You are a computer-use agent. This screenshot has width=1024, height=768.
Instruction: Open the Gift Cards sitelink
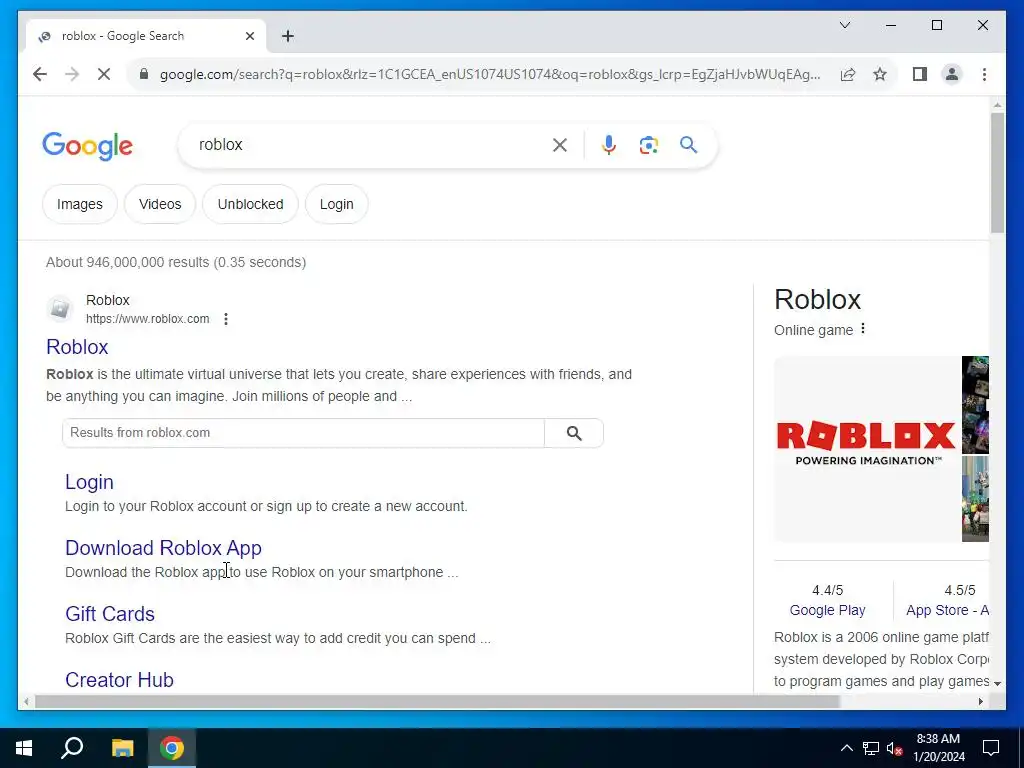pyautogui.click(x=110, y=614)
